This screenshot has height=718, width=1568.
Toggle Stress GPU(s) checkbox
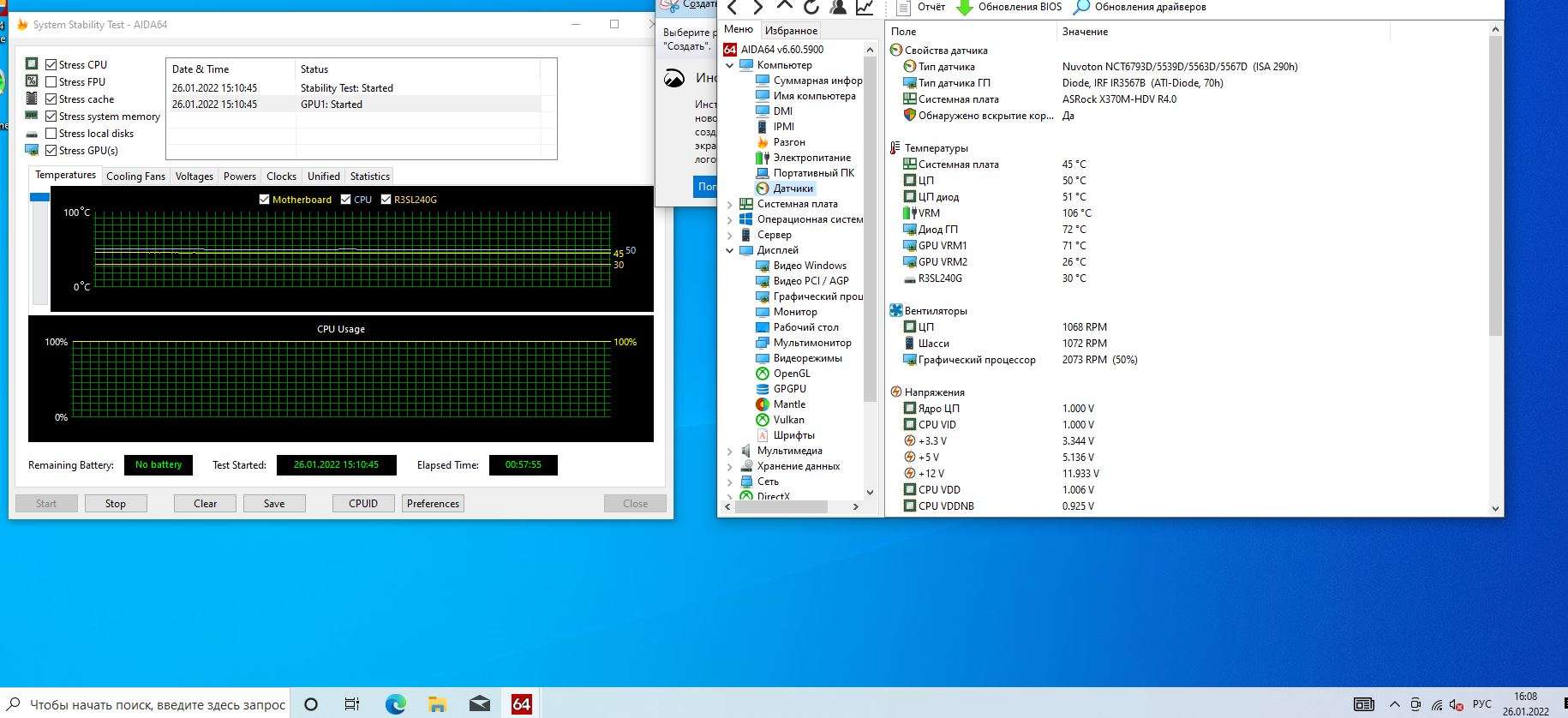coord(51,151)
